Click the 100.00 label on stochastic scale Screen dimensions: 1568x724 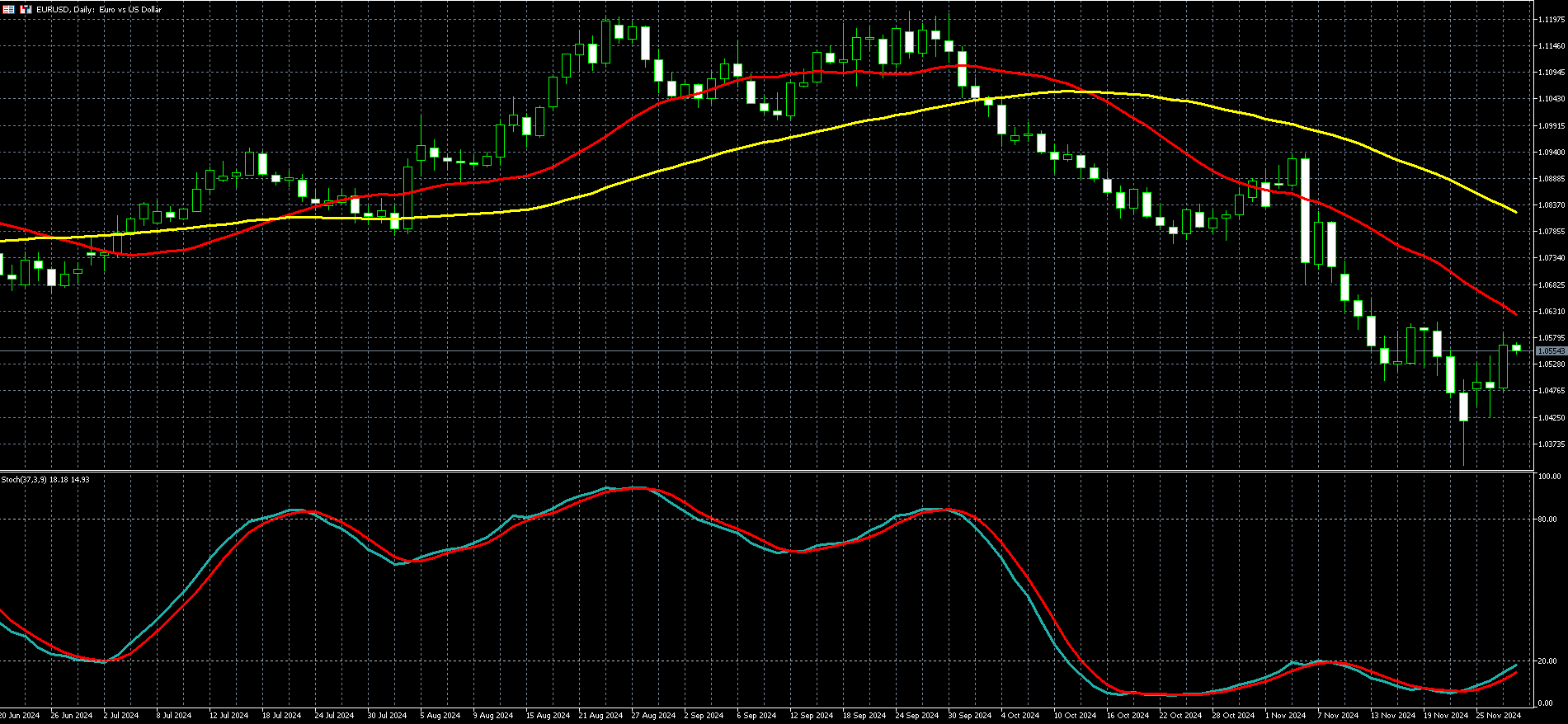click(1549, 477)
